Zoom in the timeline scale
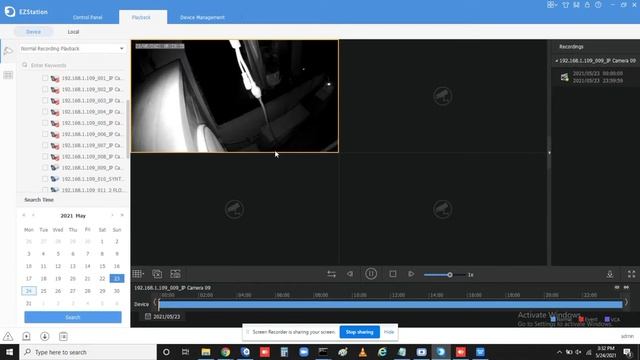This screenshot has height=360, width=640. coord(627,287)
